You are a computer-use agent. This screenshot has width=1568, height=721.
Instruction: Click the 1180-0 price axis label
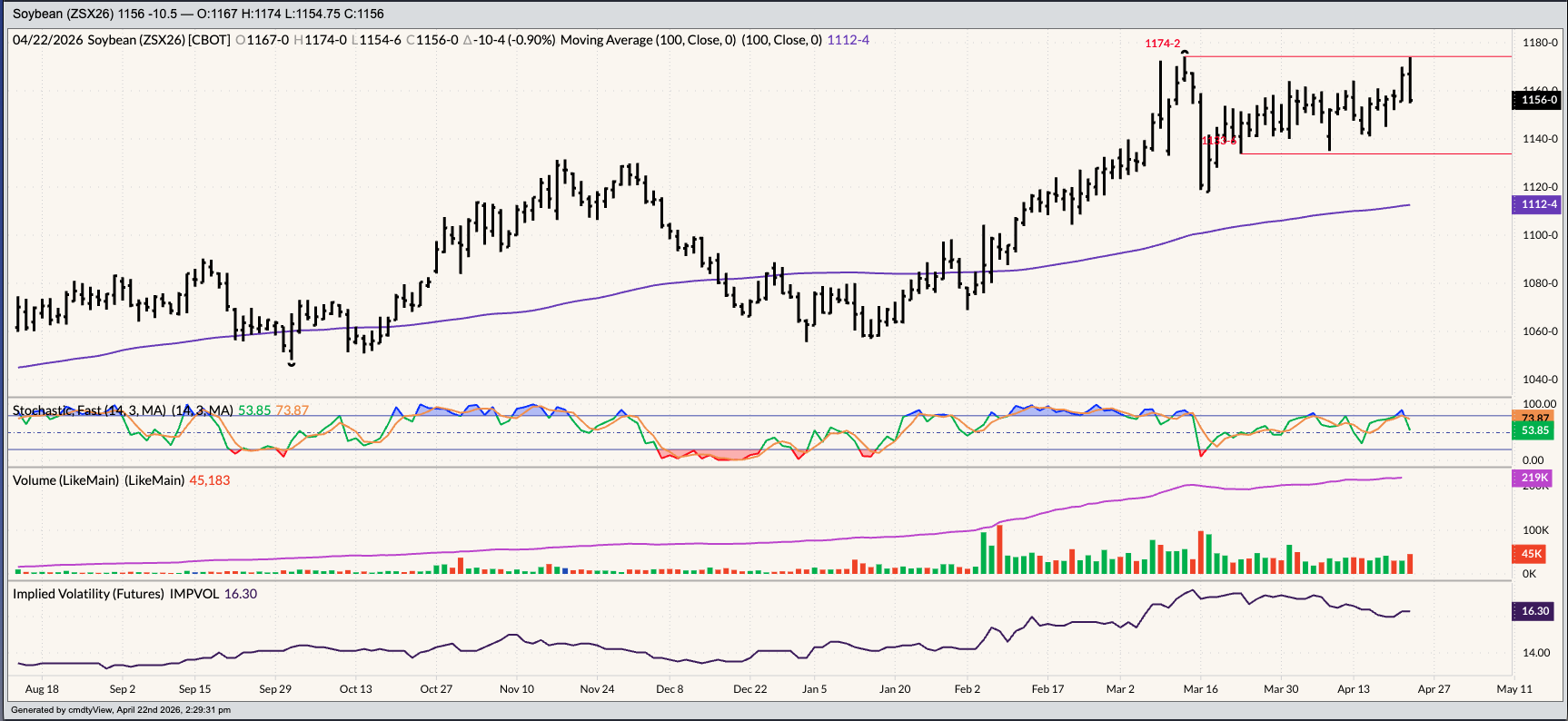[x=1540, y=43]
